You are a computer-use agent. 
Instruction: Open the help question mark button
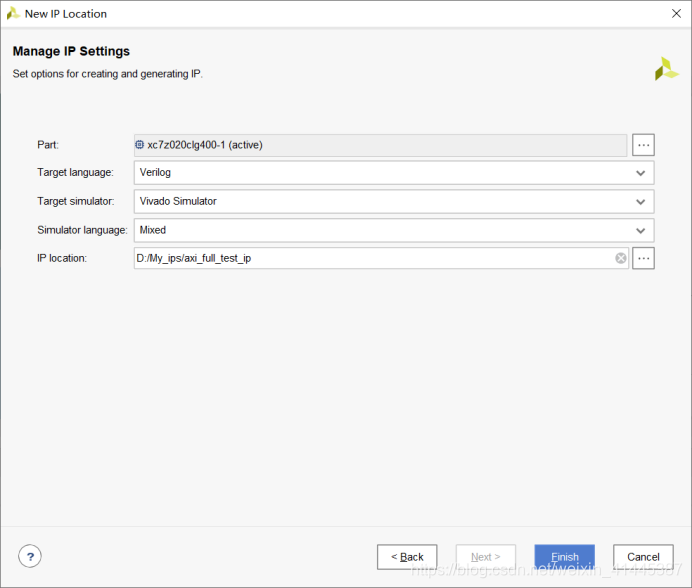coord(30,557)
